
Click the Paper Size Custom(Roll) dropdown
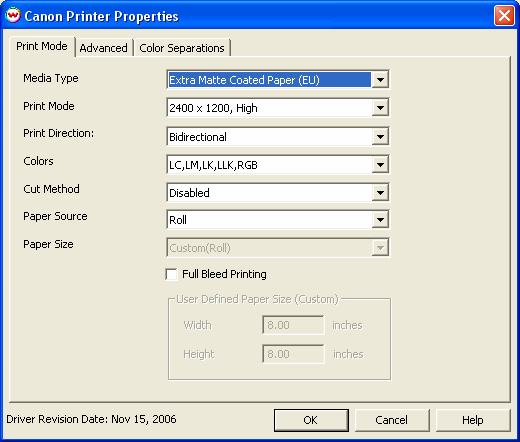pos(278,248)
